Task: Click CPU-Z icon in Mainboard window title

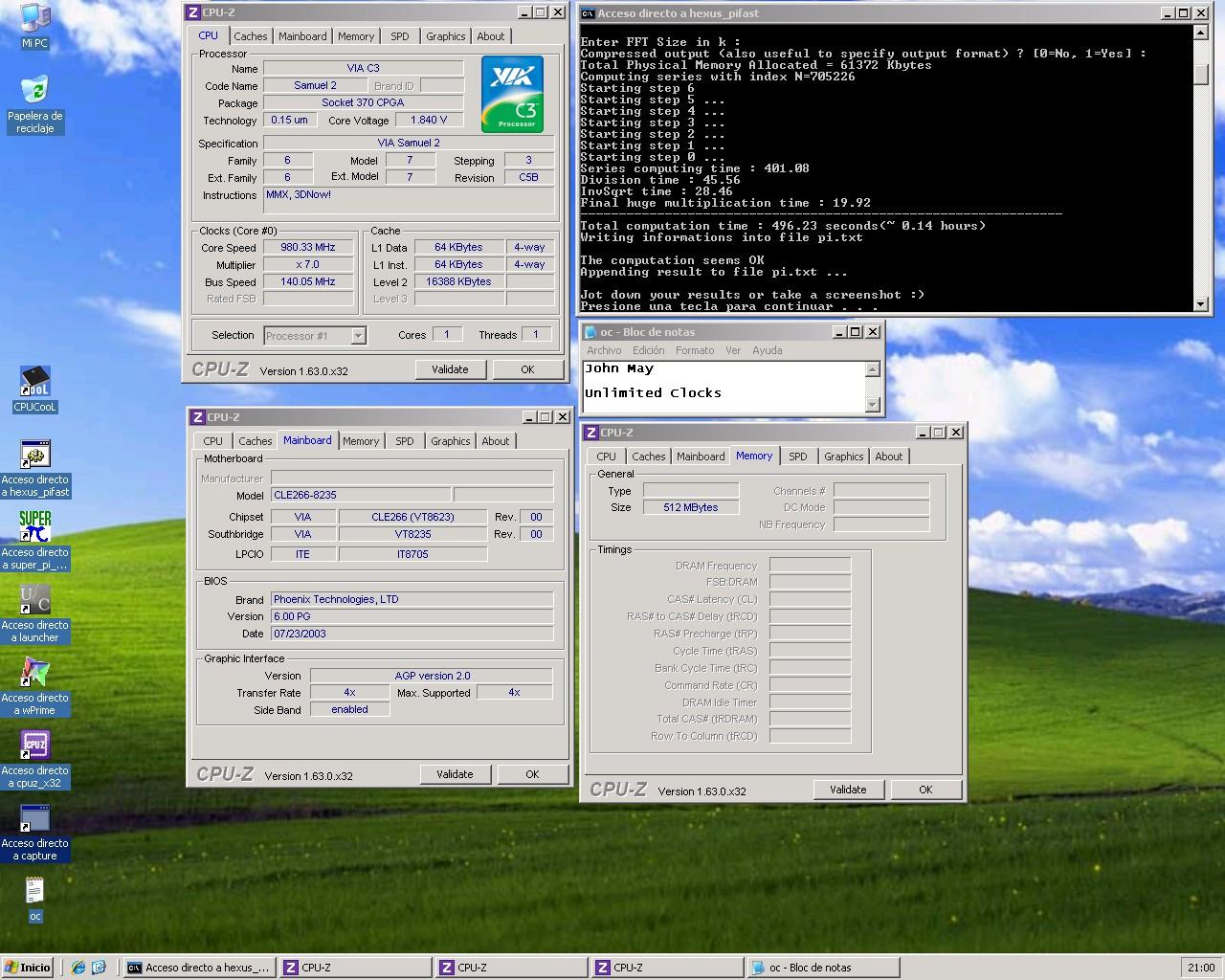Action: 198,417
